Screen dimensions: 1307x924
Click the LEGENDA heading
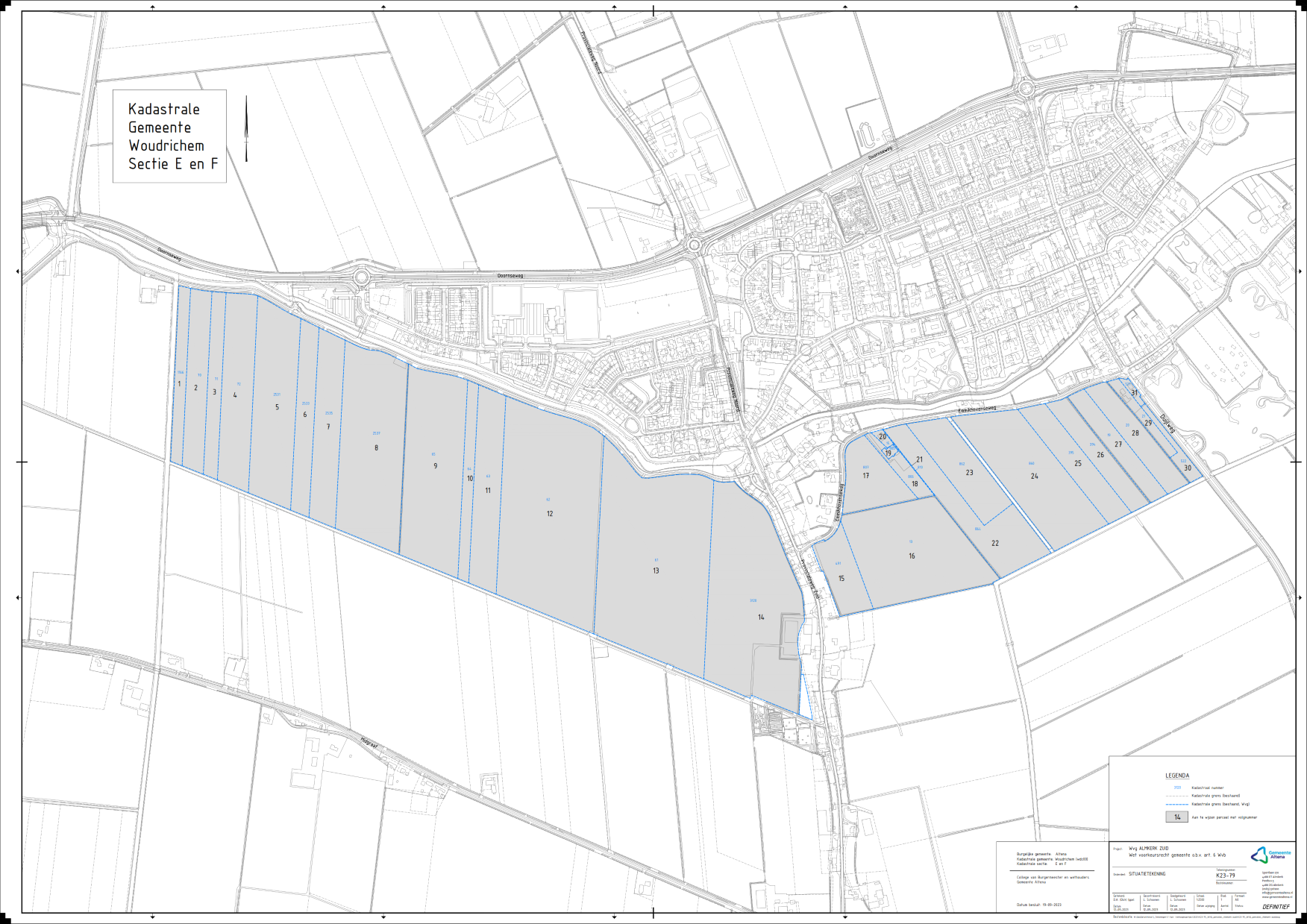point(1177,776)
